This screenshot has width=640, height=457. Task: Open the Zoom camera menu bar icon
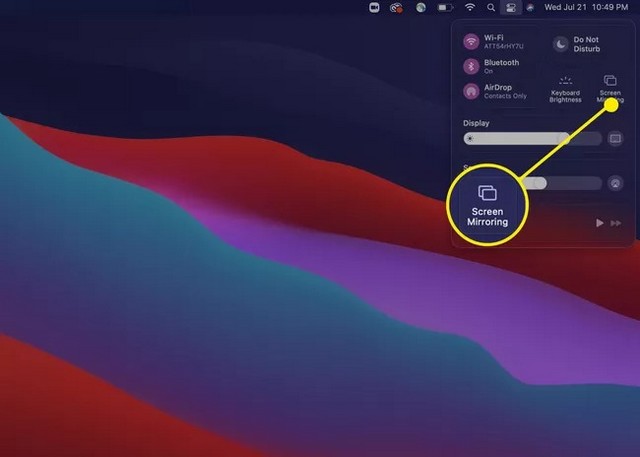[x=374, y=7]
